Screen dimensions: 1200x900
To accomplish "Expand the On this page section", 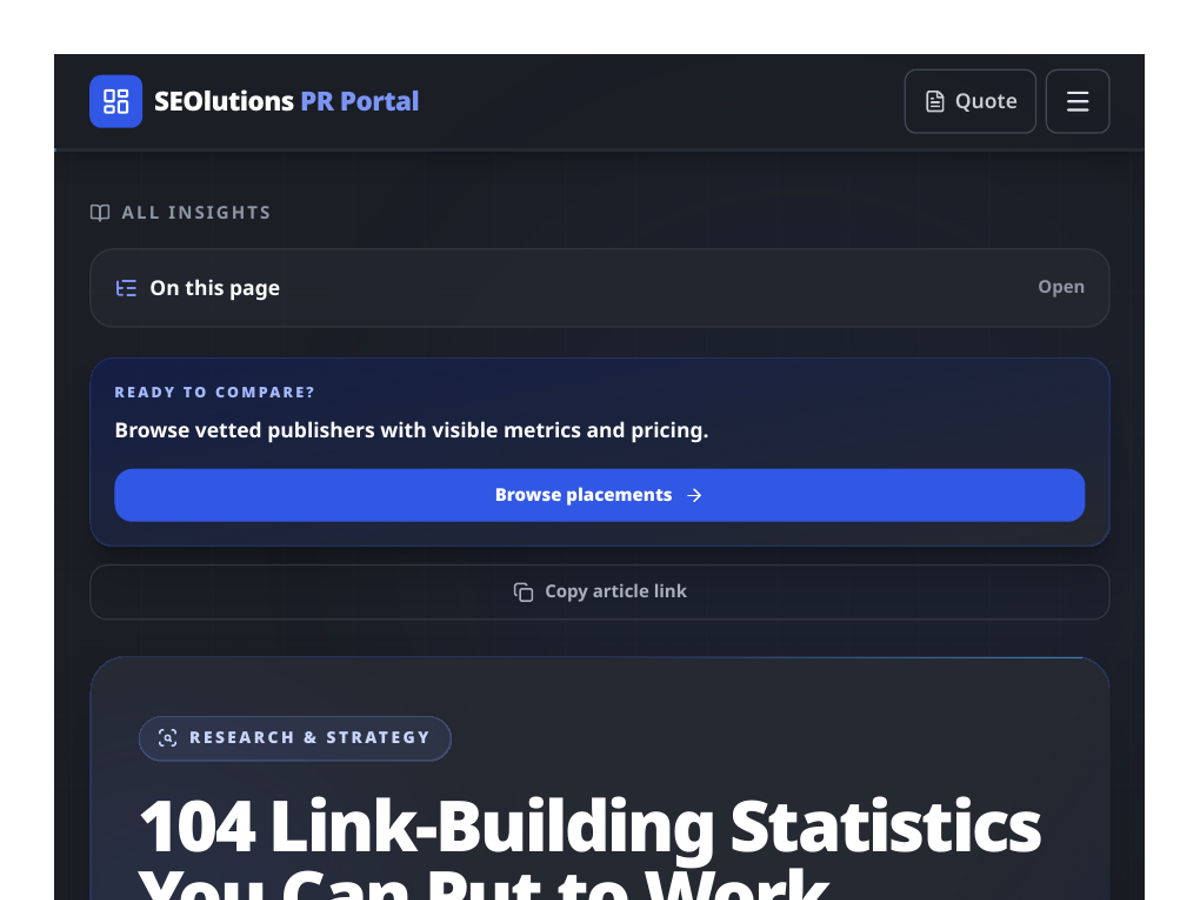I will 599,288.
